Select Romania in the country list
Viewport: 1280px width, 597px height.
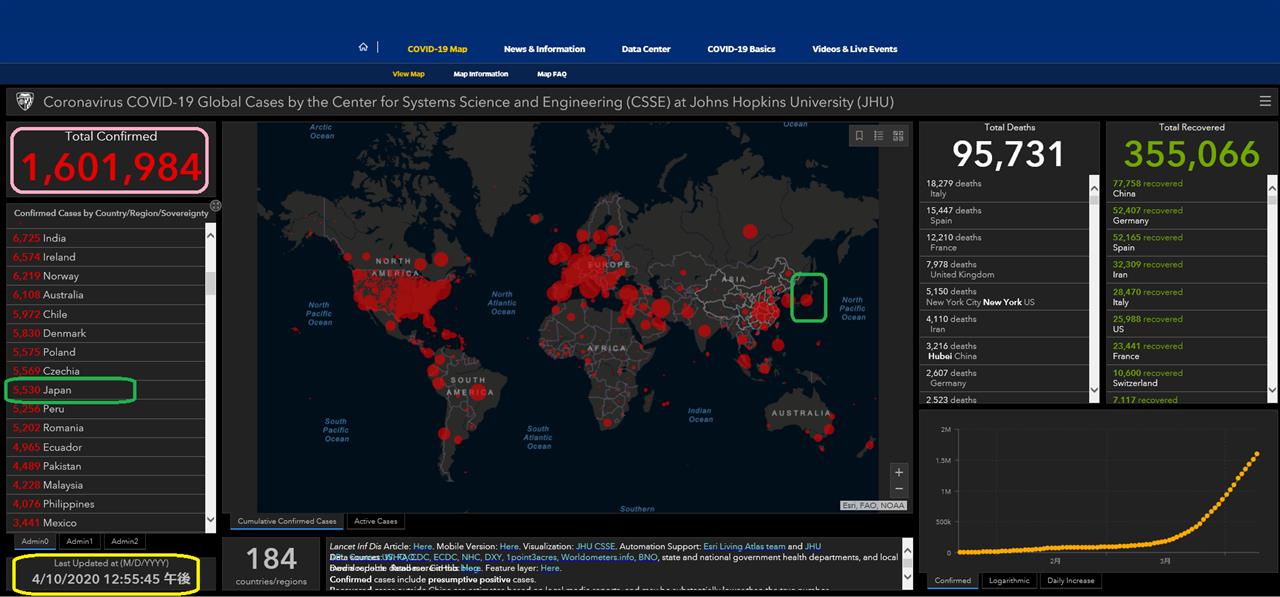[106, 428]
